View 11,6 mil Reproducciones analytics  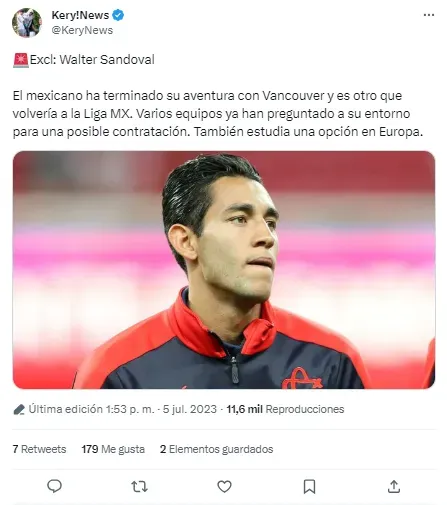285,409
